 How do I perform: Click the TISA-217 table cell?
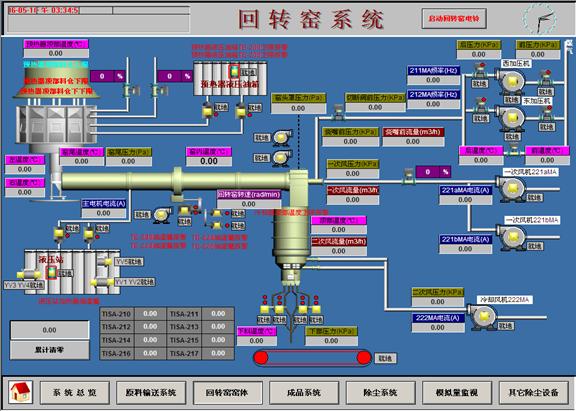tap(184, 353)
